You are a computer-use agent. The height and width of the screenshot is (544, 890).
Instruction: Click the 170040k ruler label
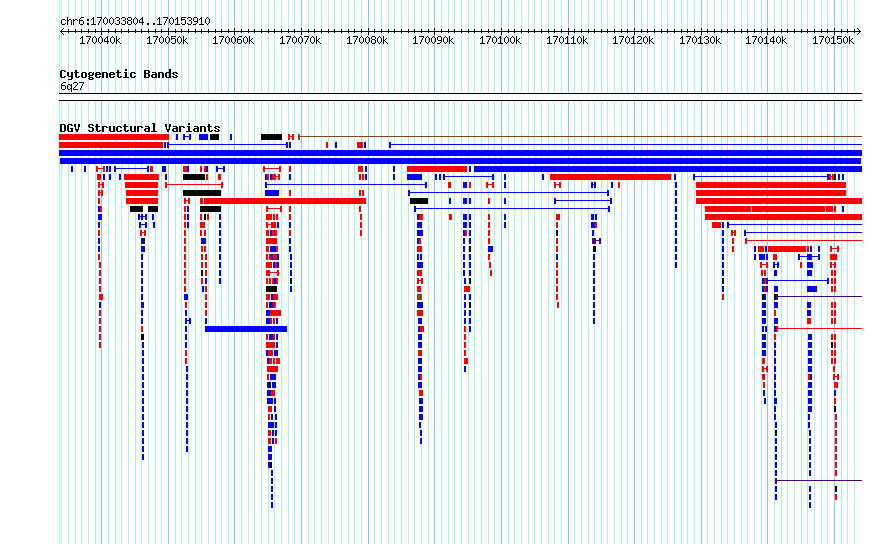click(x=100, y=40)
